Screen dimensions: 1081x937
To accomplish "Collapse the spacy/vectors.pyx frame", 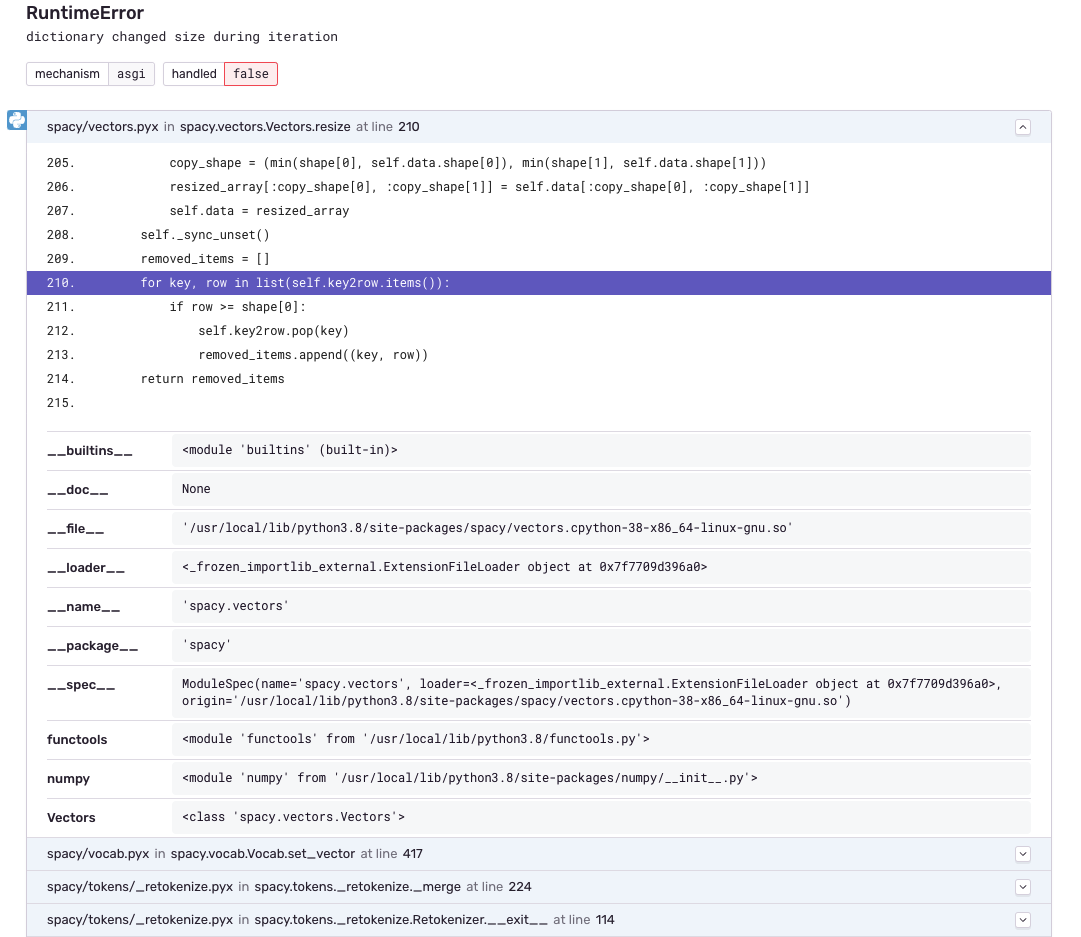I will (x=1022, y=127).
